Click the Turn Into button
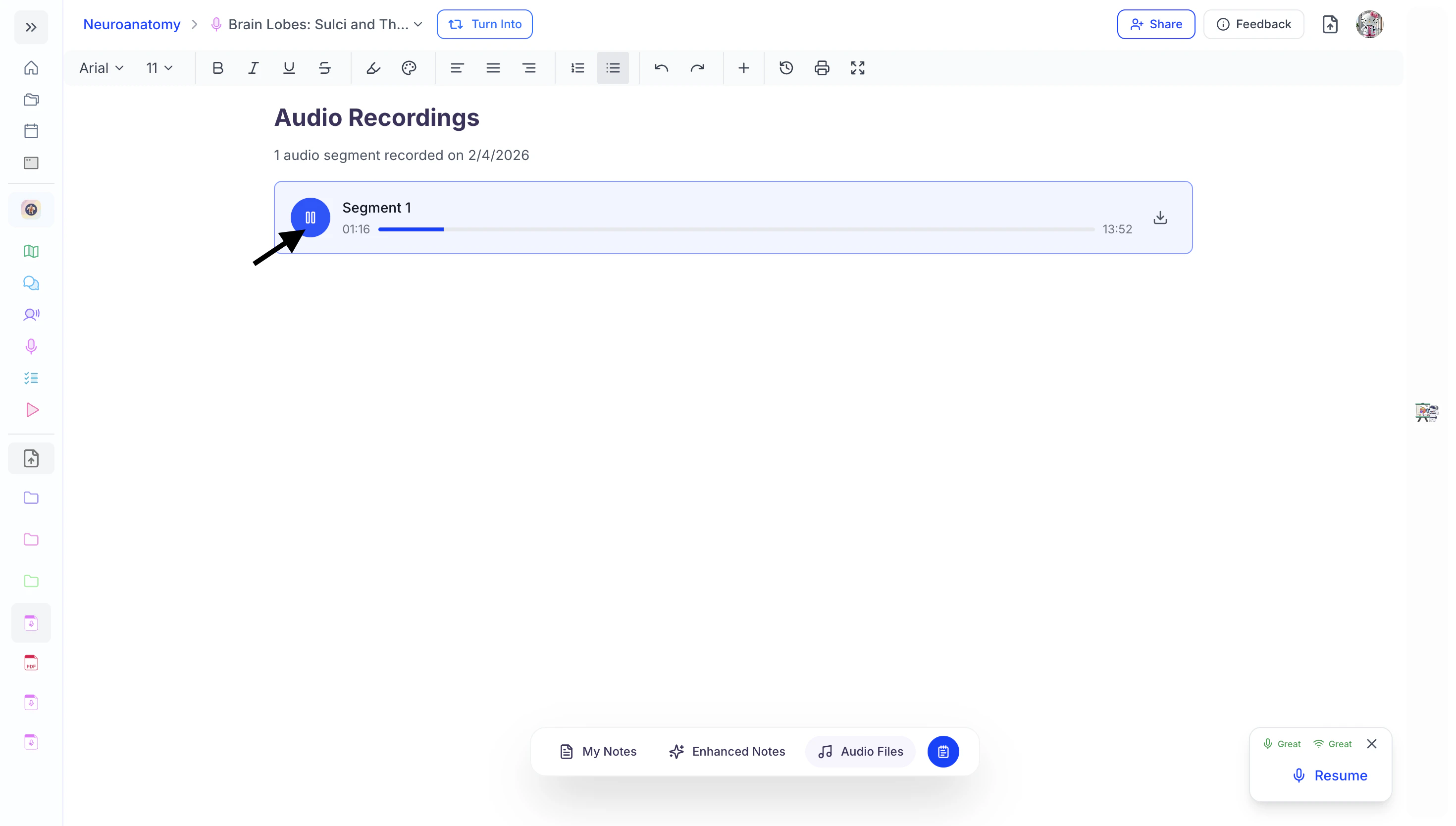Viewport: 1456px width, 826px height. (484, 24)
